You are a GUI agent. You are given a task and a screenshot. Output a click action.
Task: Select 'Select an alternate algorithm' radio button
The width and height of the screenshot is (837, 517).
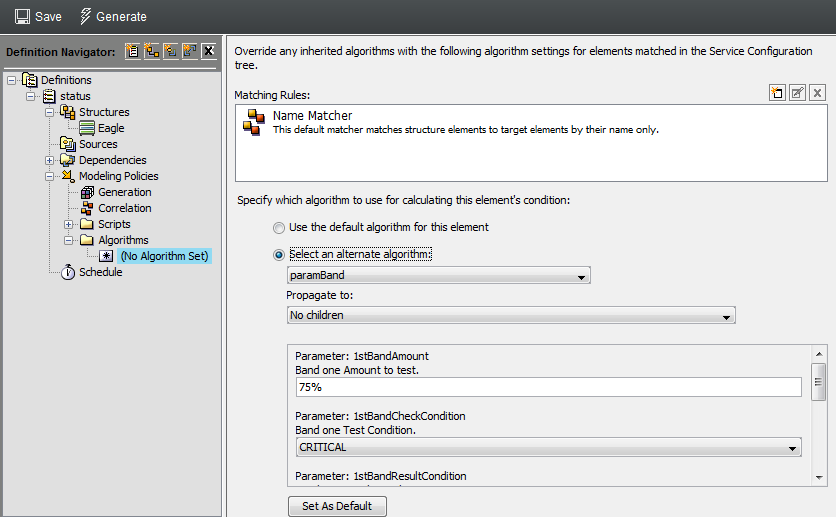(279, 255)
